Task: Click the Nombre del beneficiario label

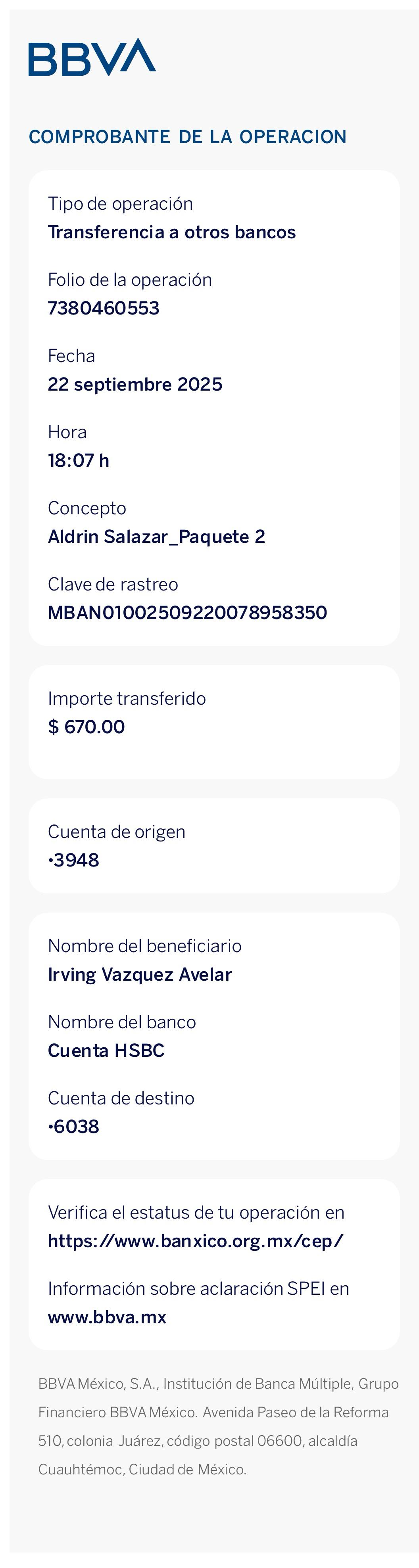Action: [145, 946]
